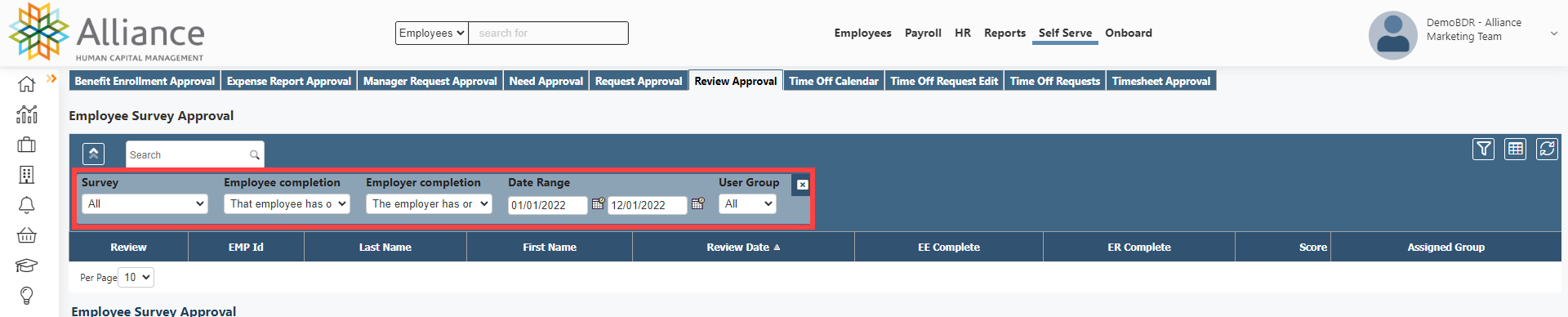Collapse the filter panel with up-chevron button
Screen dimensions: 1568x317
click(x=93, y=154)
